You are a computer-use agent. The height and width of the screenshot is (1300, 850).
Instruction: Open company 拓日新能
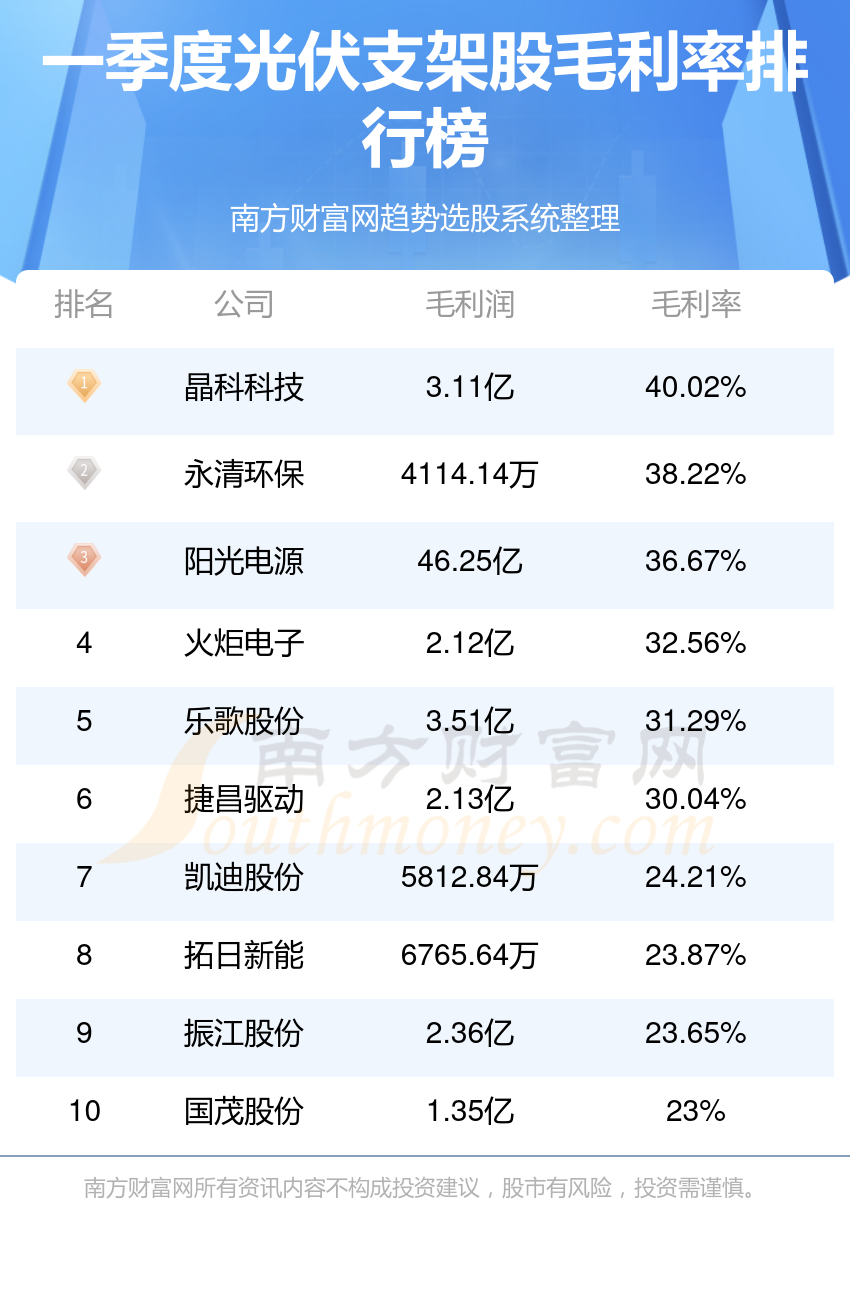coord(244,955)
